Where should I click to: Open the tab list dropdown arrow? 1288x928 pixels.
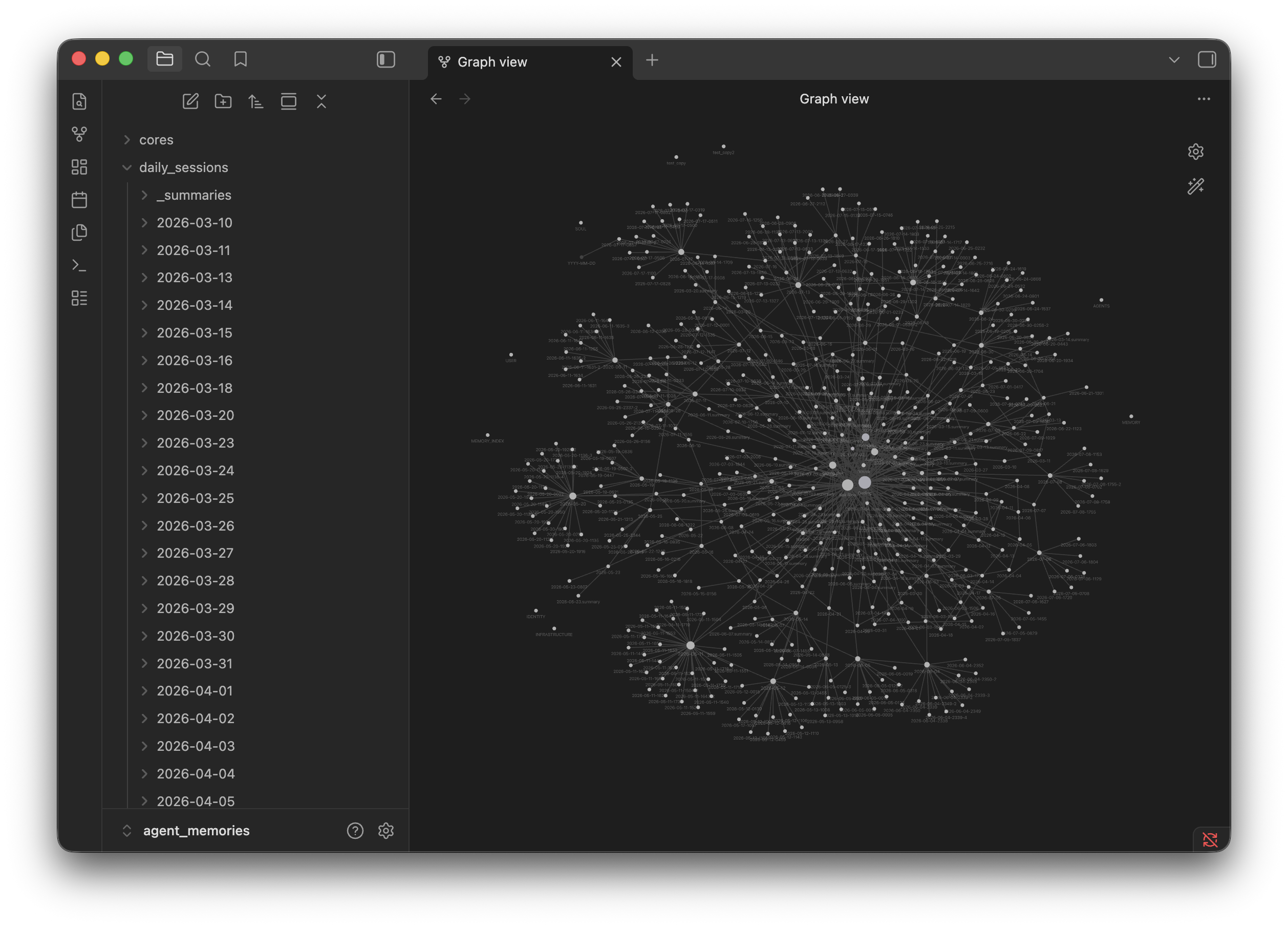click(1174, 60)
